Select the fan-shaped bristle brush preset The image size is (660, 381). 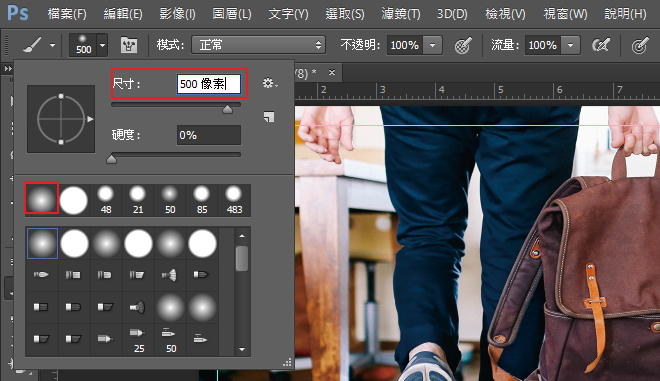(x=170, y=275)
